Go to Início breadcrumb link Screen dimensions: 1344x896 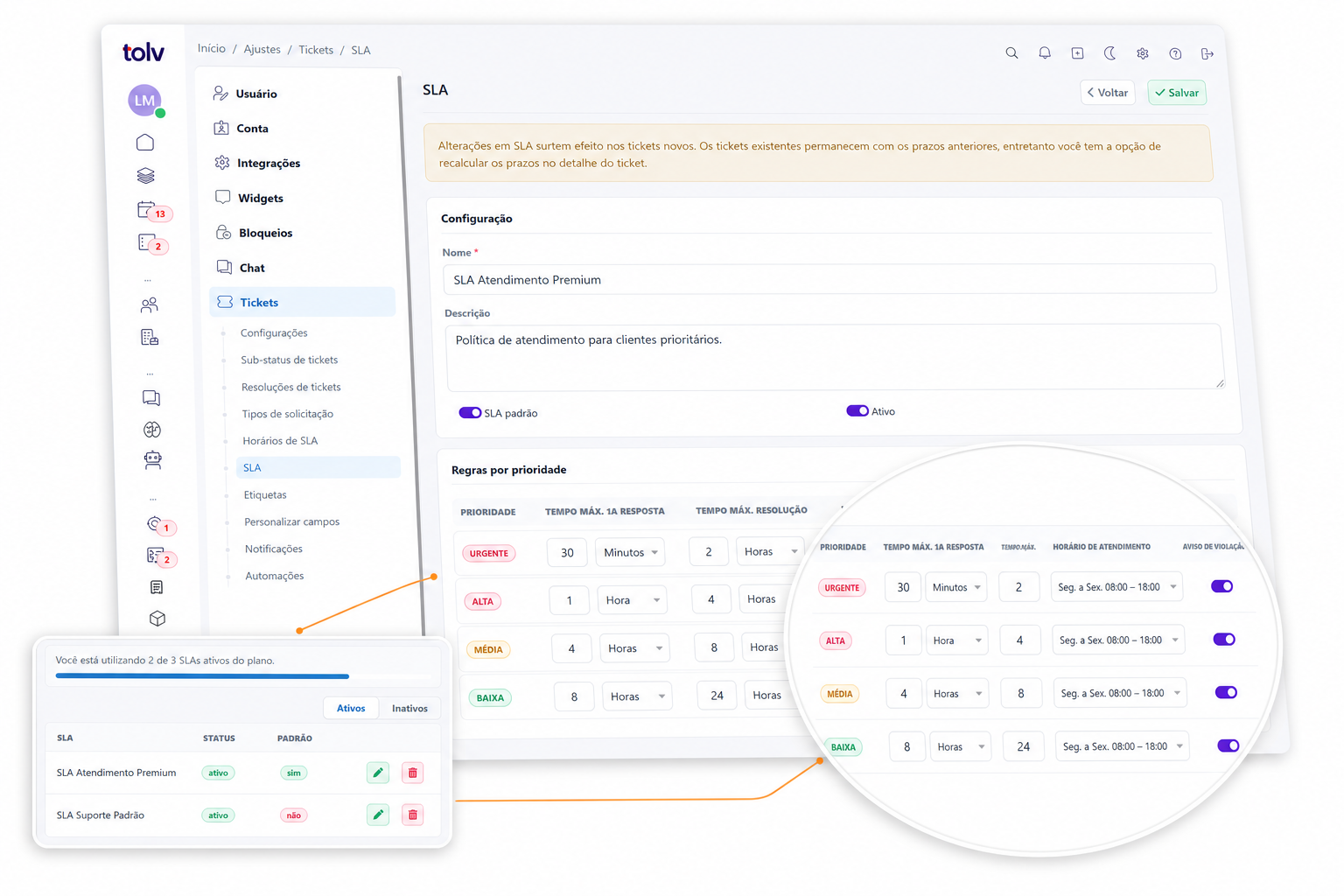point(212,49)
